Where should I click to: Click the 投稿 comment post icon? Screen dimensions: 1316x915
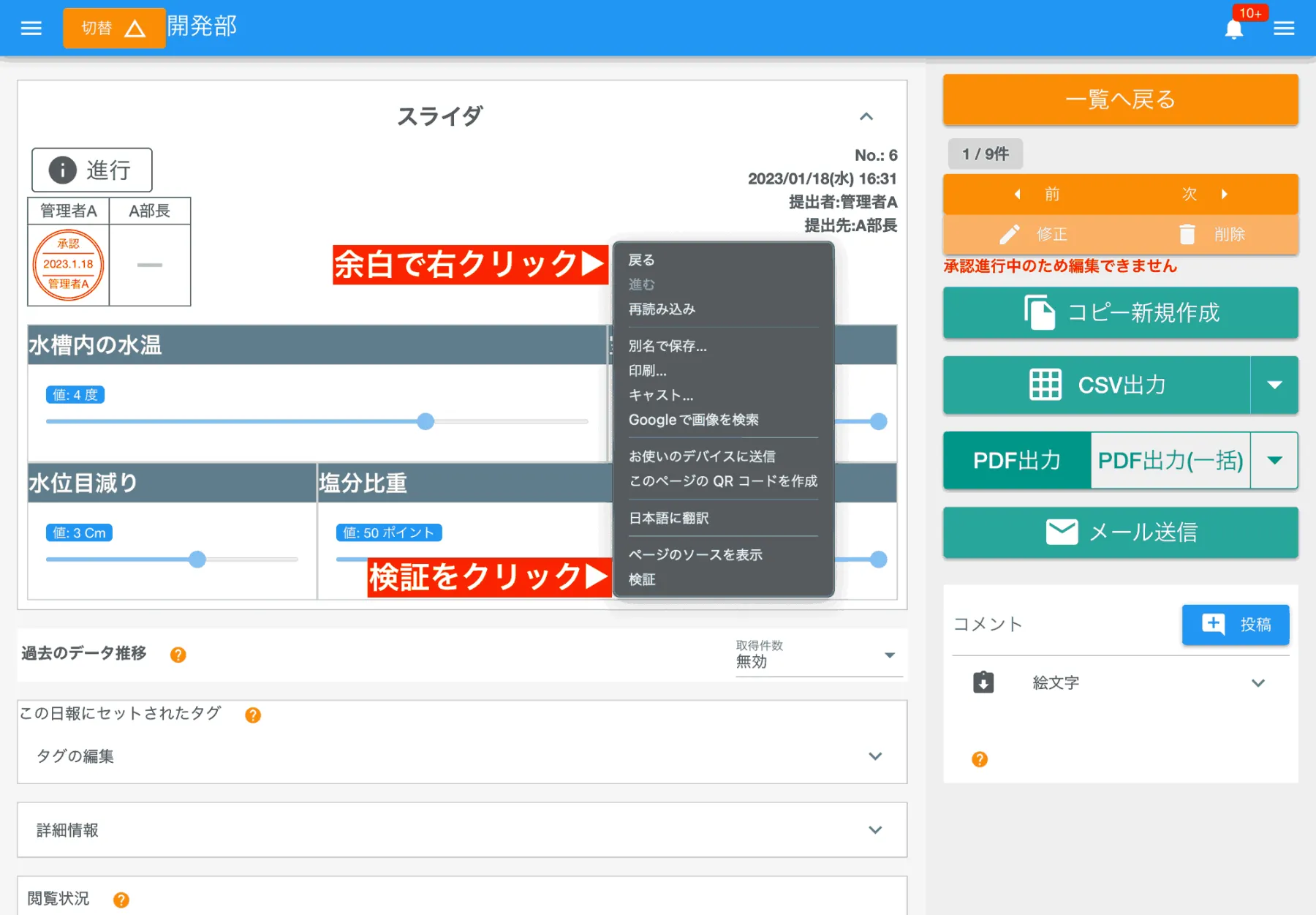coord(1214,625)
